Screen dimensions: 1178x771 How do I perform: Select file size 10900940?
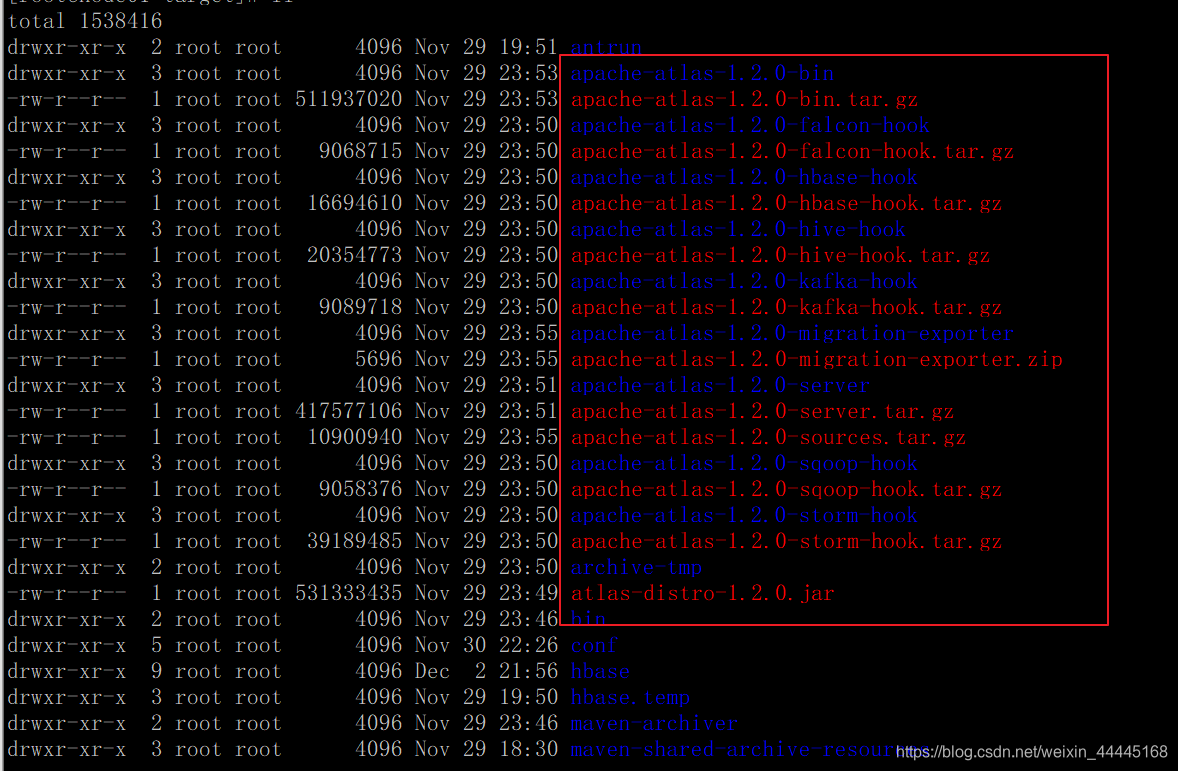coord(355,437)
